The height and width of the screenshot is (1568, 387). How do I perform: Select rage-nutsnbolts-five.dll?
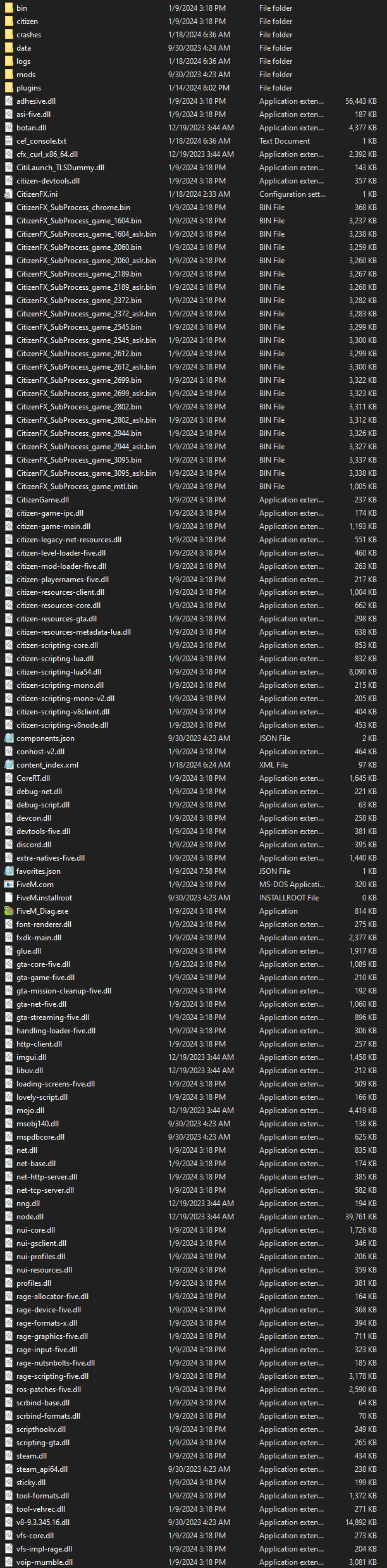click(x=56, y=1362)
